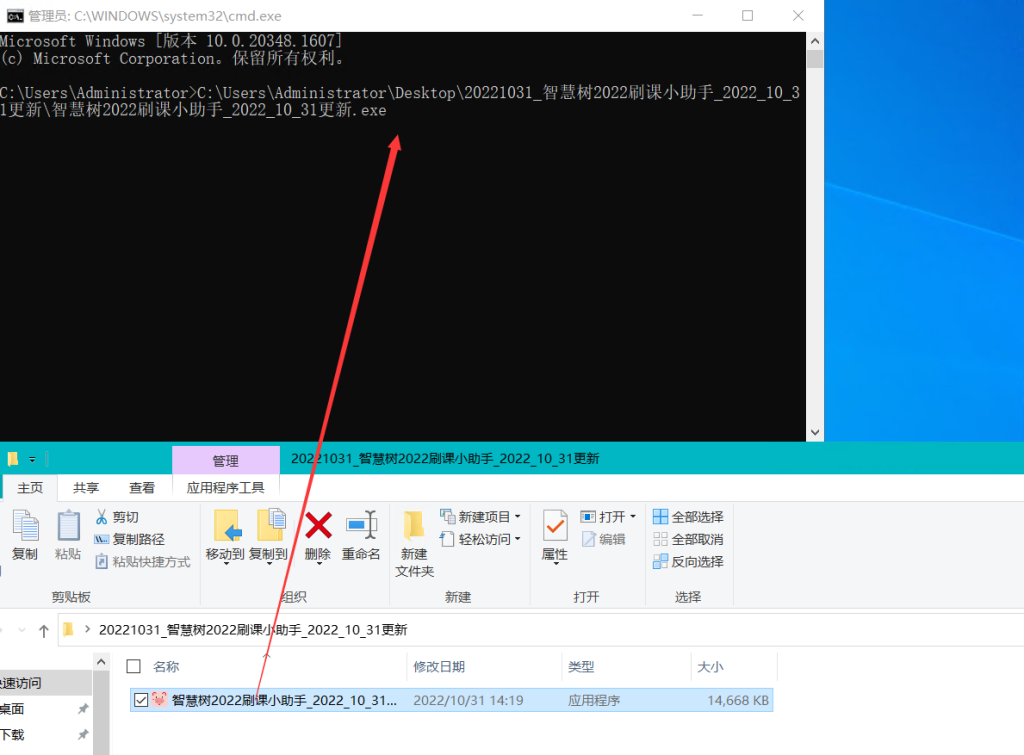
Task: Click the pin icon beside 下载
Action: pos(83,735)
